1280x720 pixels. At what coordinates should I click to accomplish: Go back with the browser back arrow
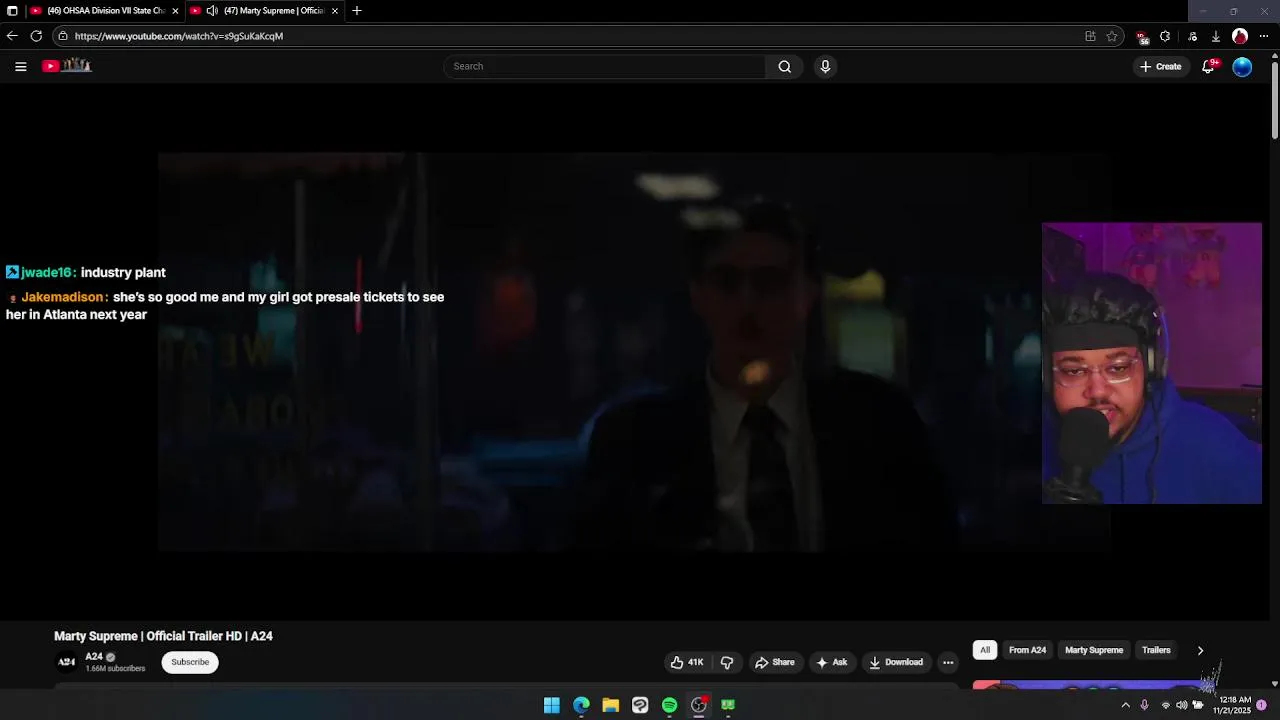[12, 36]
